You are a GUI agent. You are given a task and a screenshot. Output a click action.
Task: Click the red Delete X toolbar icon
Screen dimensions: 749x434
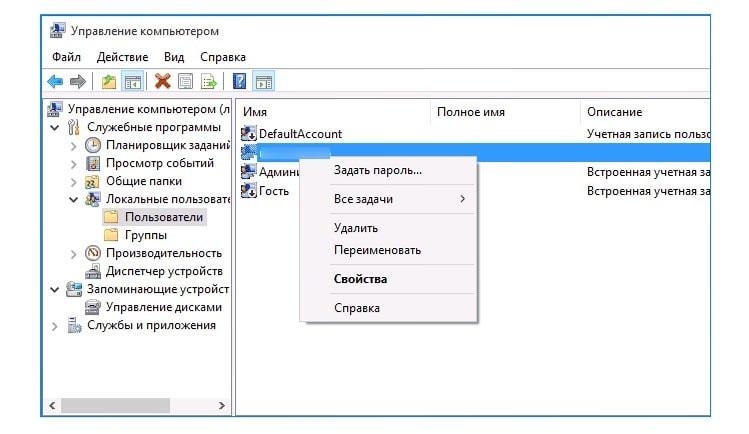pos(162,82)
